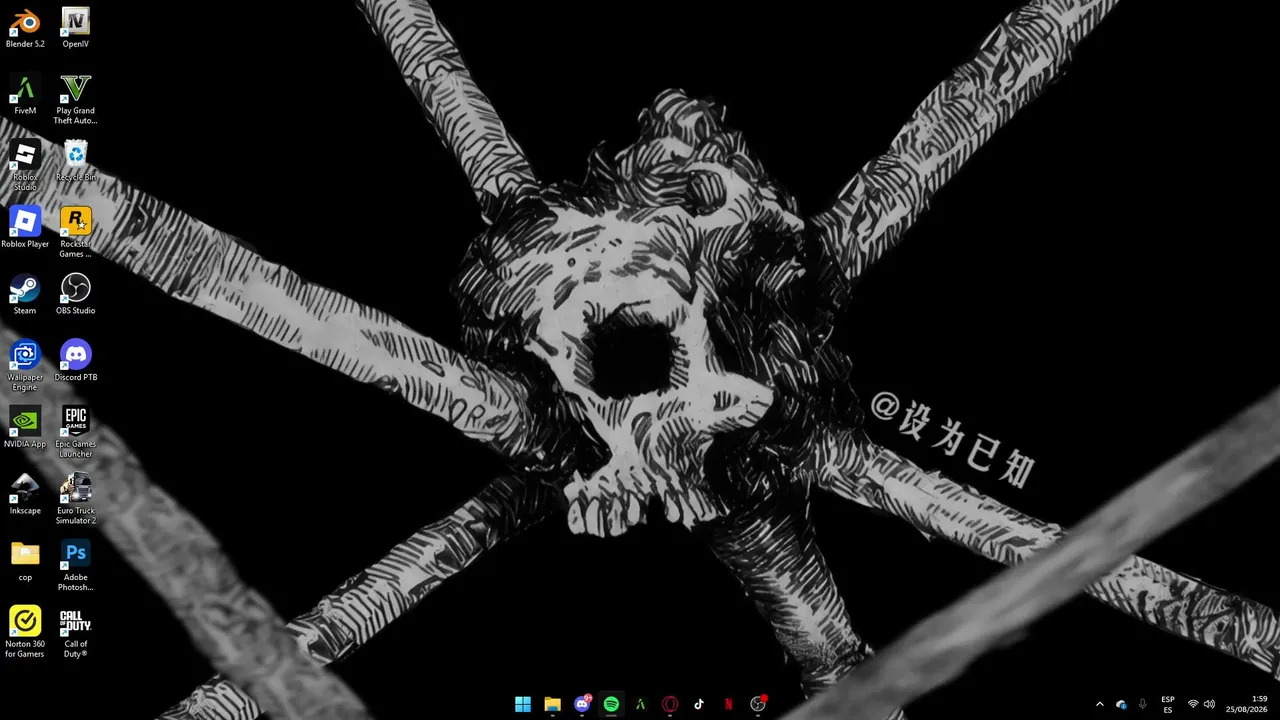The width and height of the screenshot is (1280, 720).
Task: Select the Play Grand Theft Auto shortcut
Action: pyautogui.click(x=76, y=100)
